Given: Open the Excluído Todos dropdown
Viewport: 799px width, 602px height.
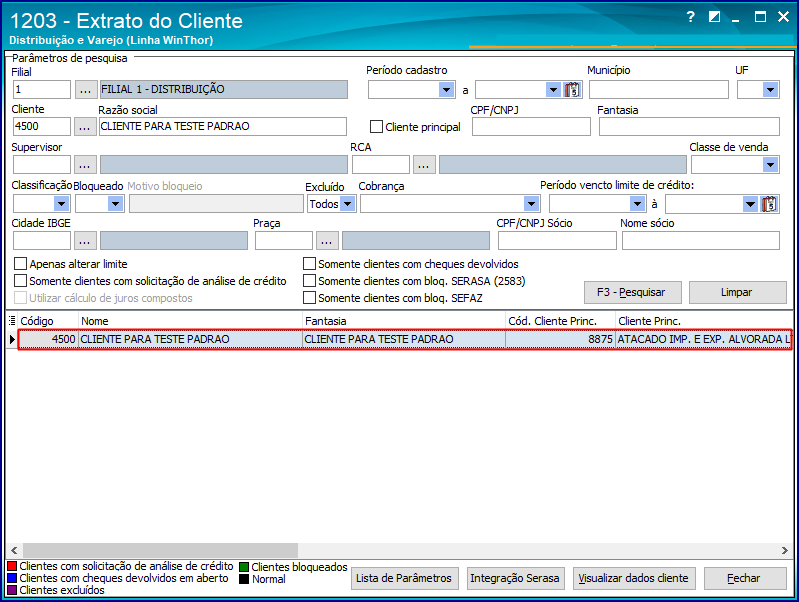Looking at the screenshot, I should (x=348, y=204).
